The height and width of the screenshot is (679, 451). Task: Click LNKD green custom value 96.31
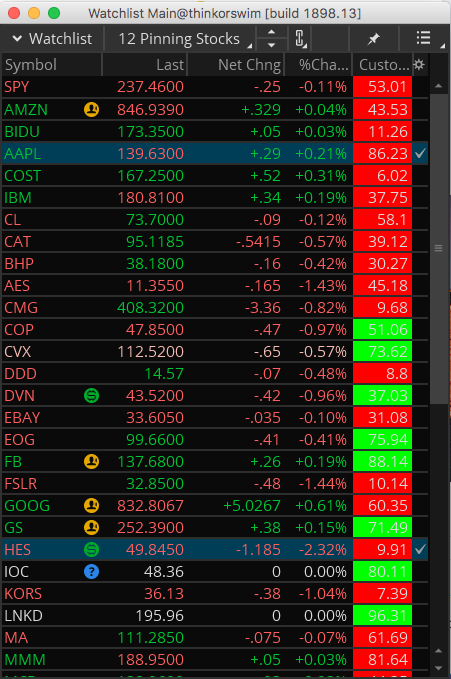pos(382,615)
